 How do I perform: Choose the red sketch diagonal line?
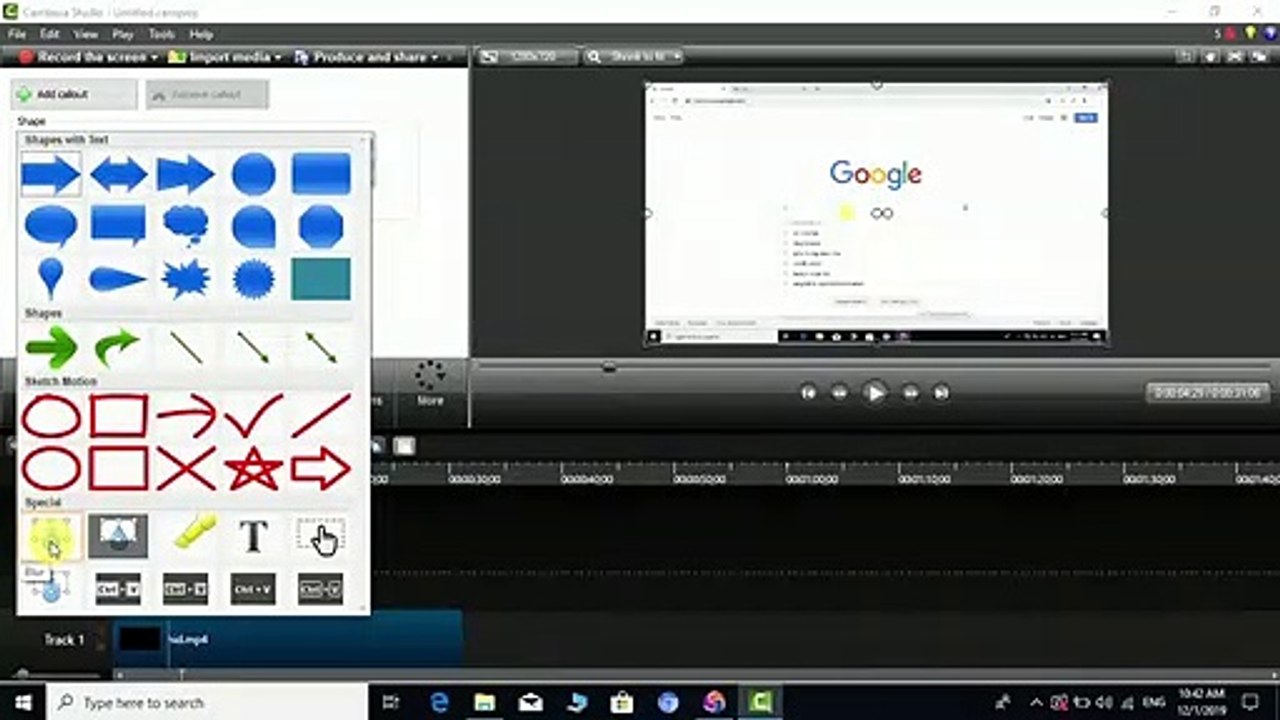pos(321,416)
